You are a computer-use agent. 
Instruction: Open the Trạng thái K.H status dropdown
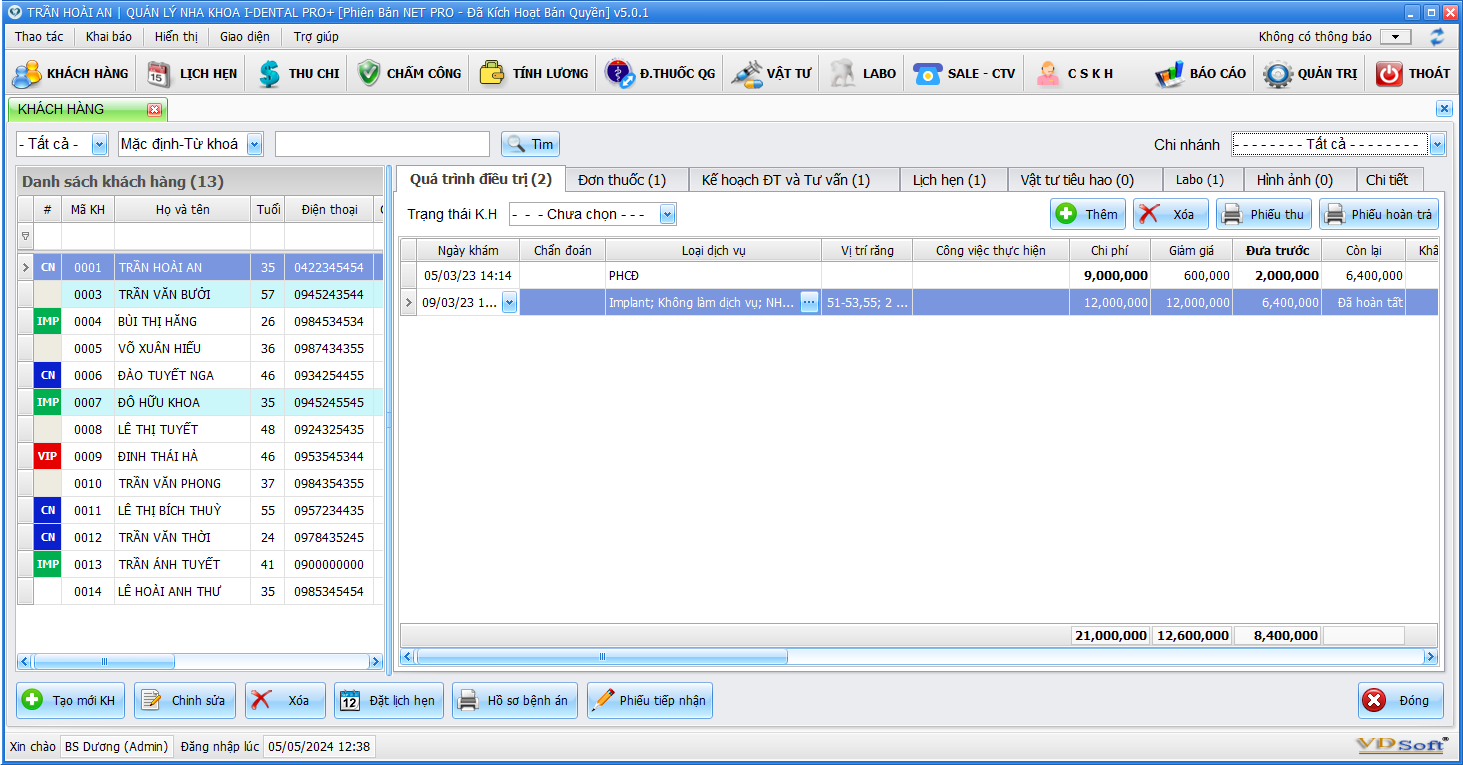point(668,214)
